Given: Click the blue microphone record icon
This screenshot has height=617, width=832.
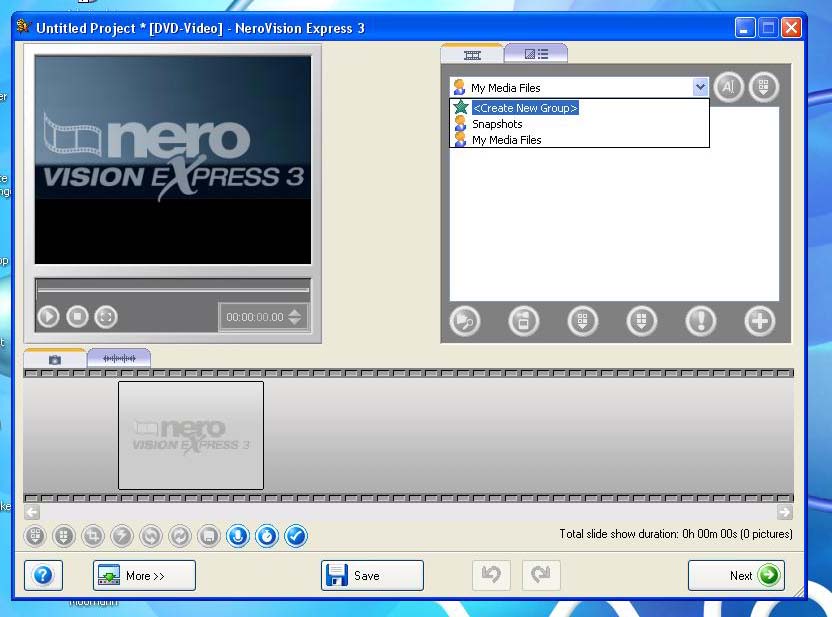Looking at the screenshot, I should (x=238, y=536).
